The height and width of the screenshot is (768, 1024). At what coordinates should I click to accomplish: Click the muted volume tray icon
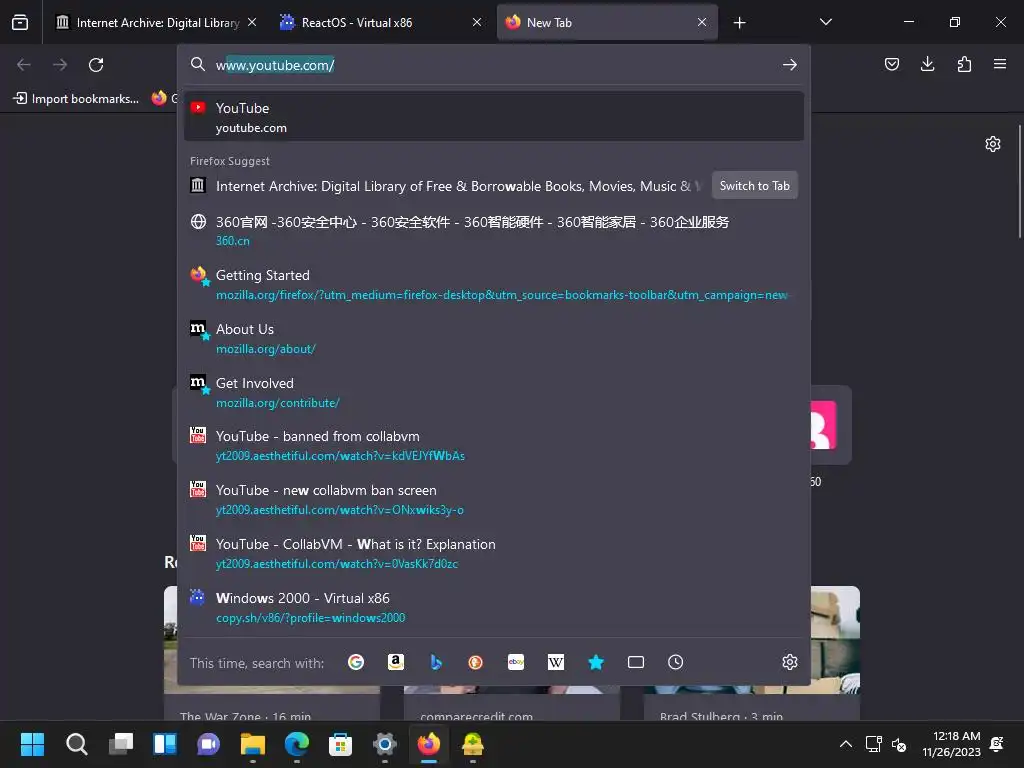[899, 744]
